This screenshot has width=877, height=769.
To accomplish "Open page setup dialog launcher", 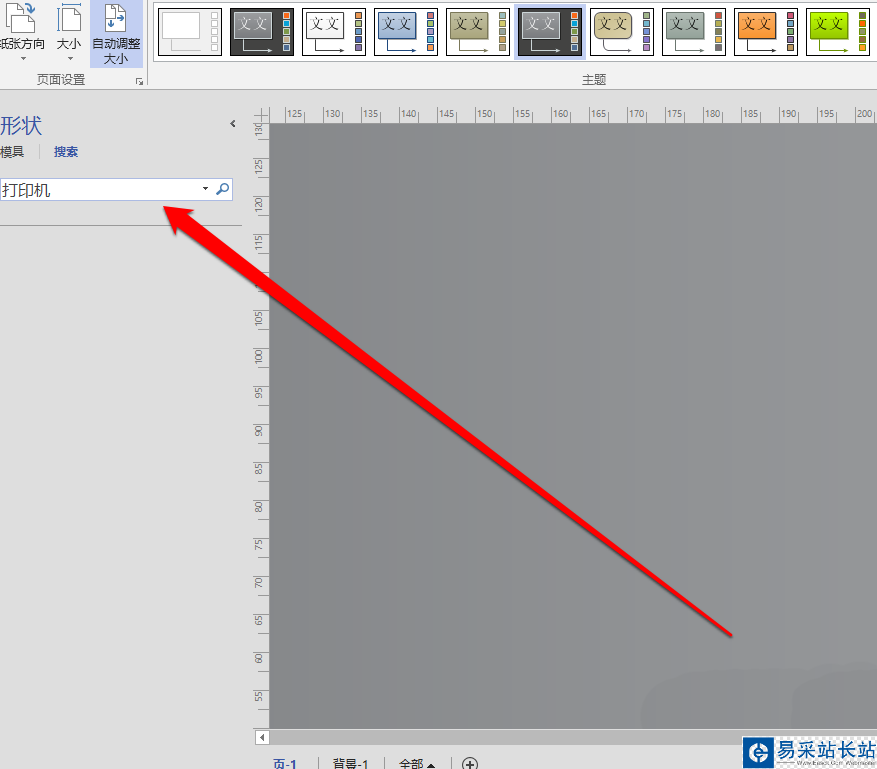I will (139, 82).
